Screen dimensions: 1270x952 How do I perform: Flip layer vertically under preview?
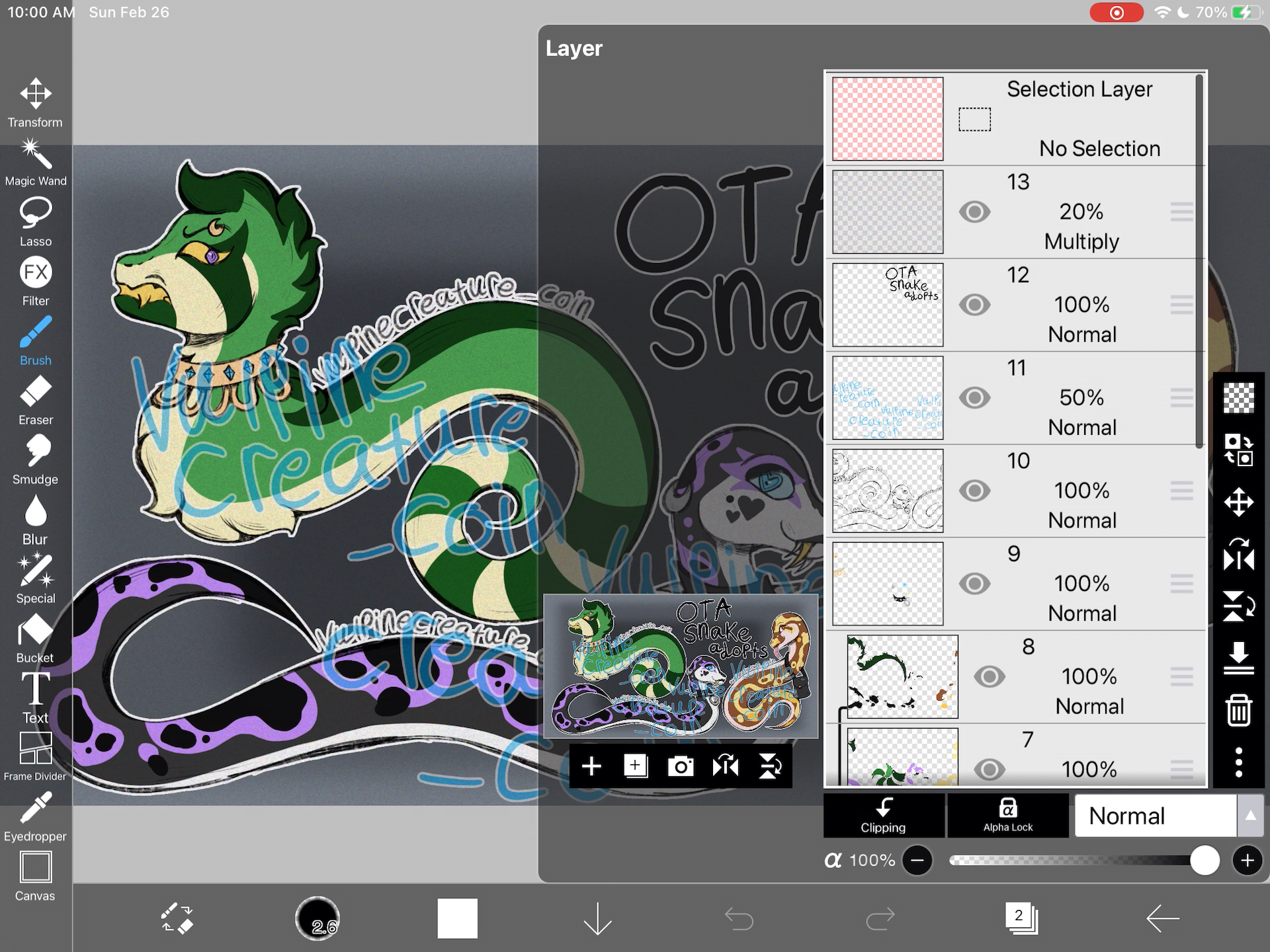(770, 766)
